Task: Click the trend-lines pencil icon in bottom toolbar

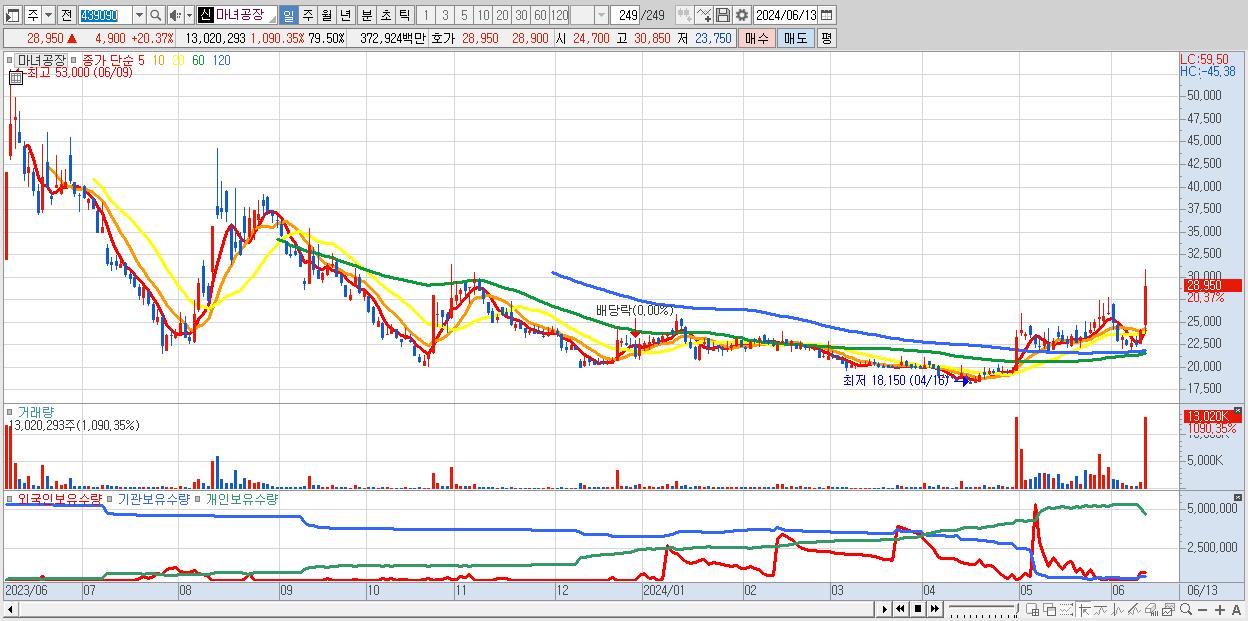Action: (1134, 609)
